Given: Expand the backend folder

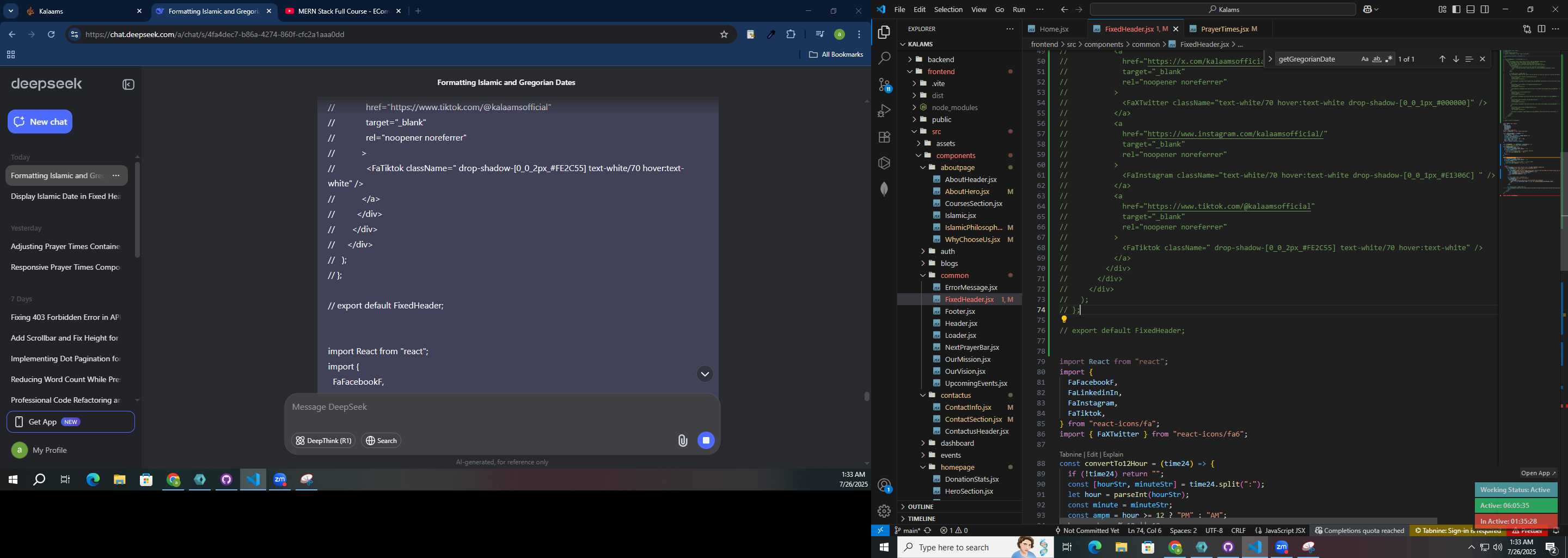Looking at the screenshot, I should (940, 59).
